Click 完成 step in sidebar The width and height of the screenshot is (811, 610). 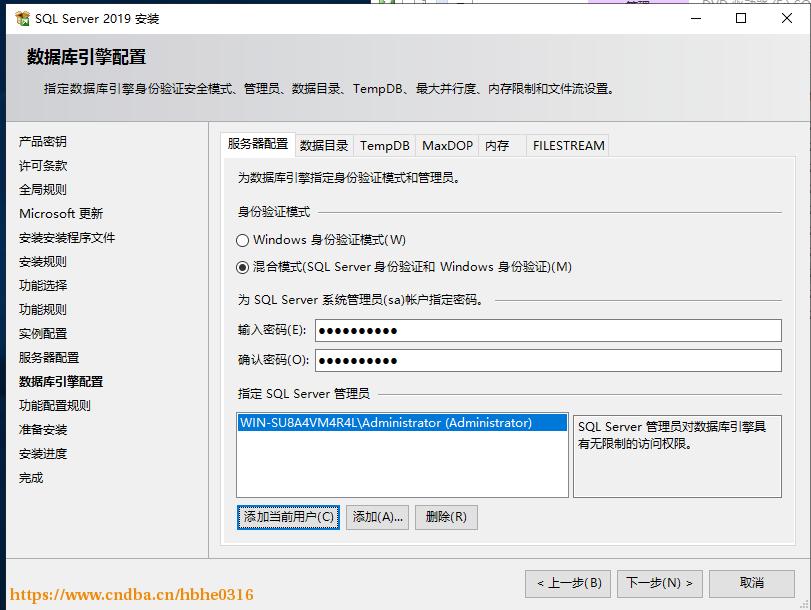coord(31,478)
